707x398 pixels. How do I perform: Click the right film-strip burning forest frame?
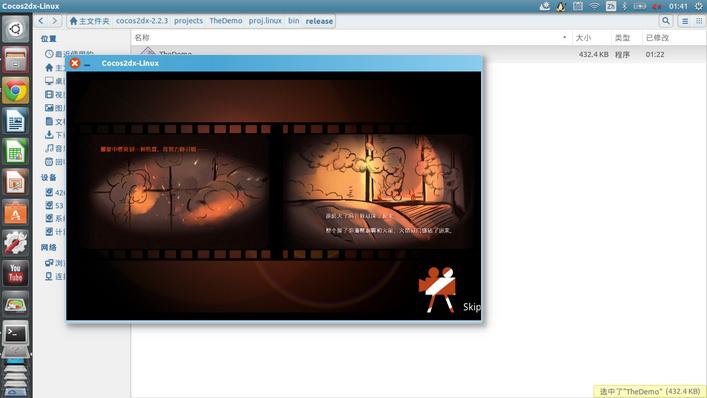point(378,191)
